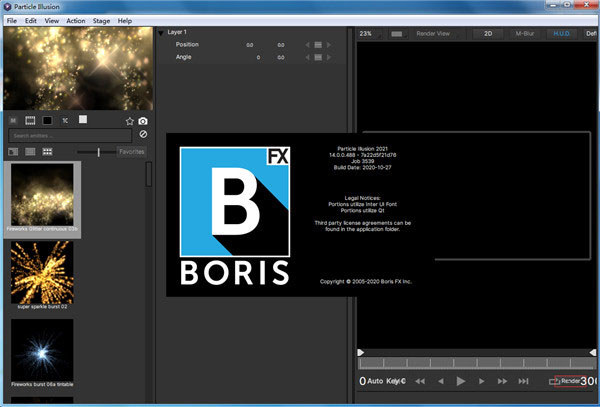600x407 pixels.
Task: Open the Position property options menu
Action: [318, 45]
